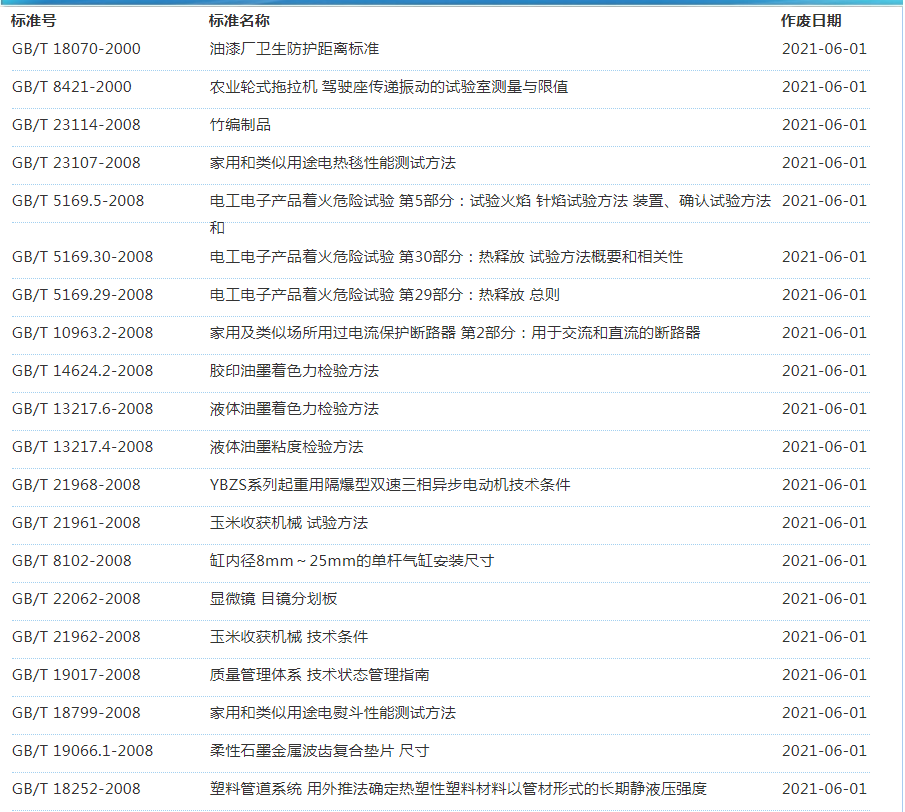Click the 标准名称 column header
905x812 pixels.
(239, 21)
